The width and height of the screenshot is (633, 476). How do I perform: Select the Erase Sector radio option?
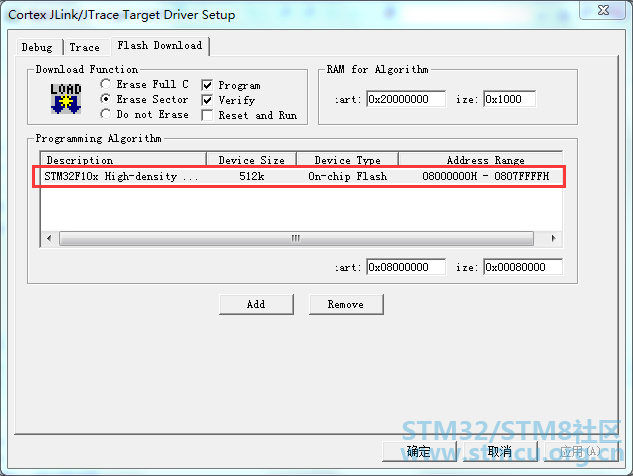click(106, 100)
